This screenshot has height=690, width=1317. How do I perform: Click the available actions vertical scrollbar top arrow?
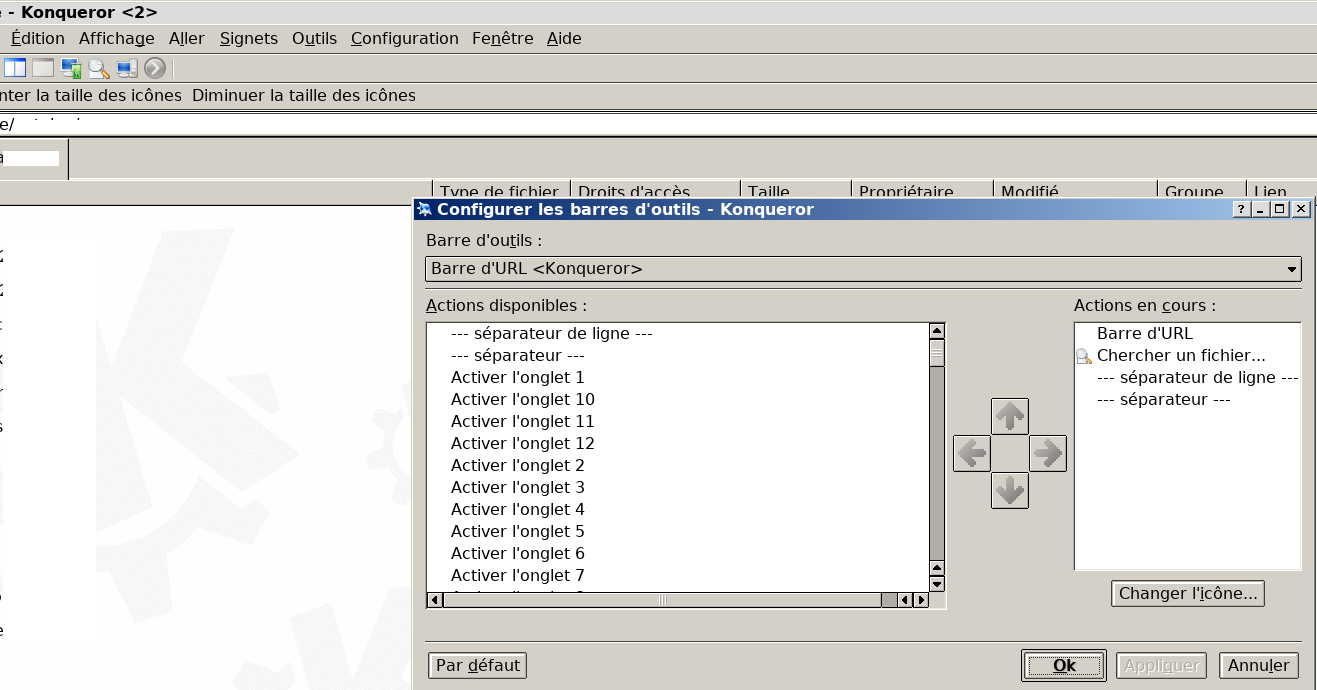(x=937, y=331)
